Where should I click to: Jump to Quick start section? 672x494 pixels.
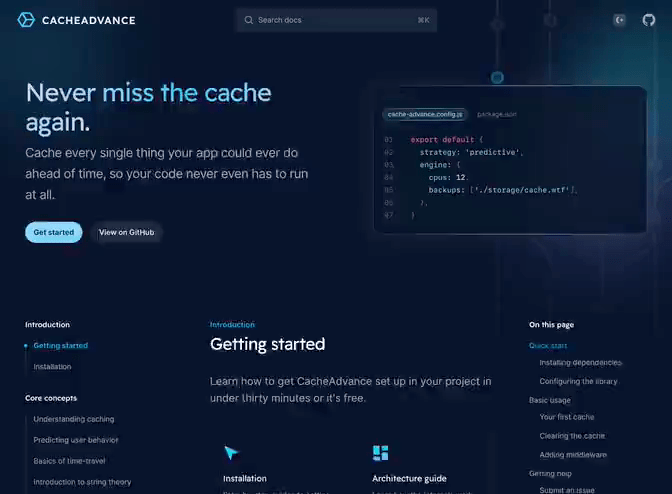pos(548,346)
